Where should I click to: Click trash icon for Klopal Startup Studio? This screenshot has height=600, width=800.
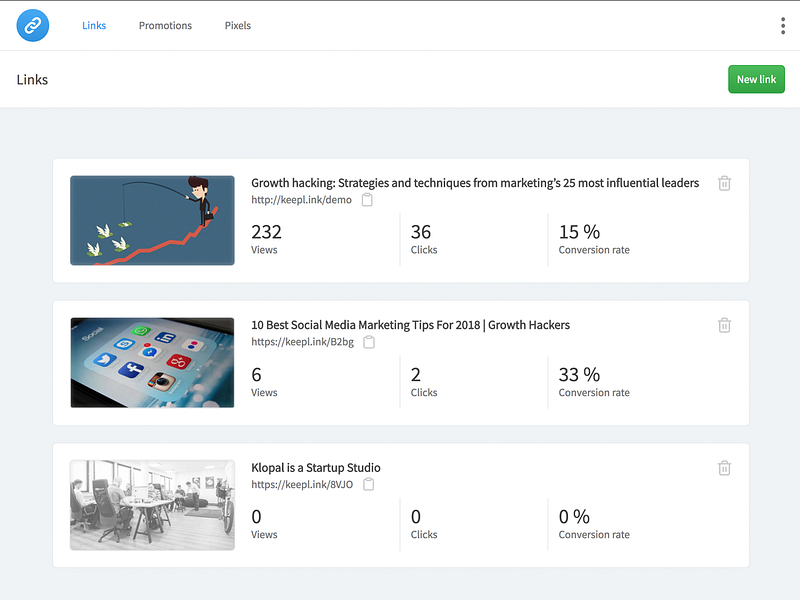click(x=724, y=468)
